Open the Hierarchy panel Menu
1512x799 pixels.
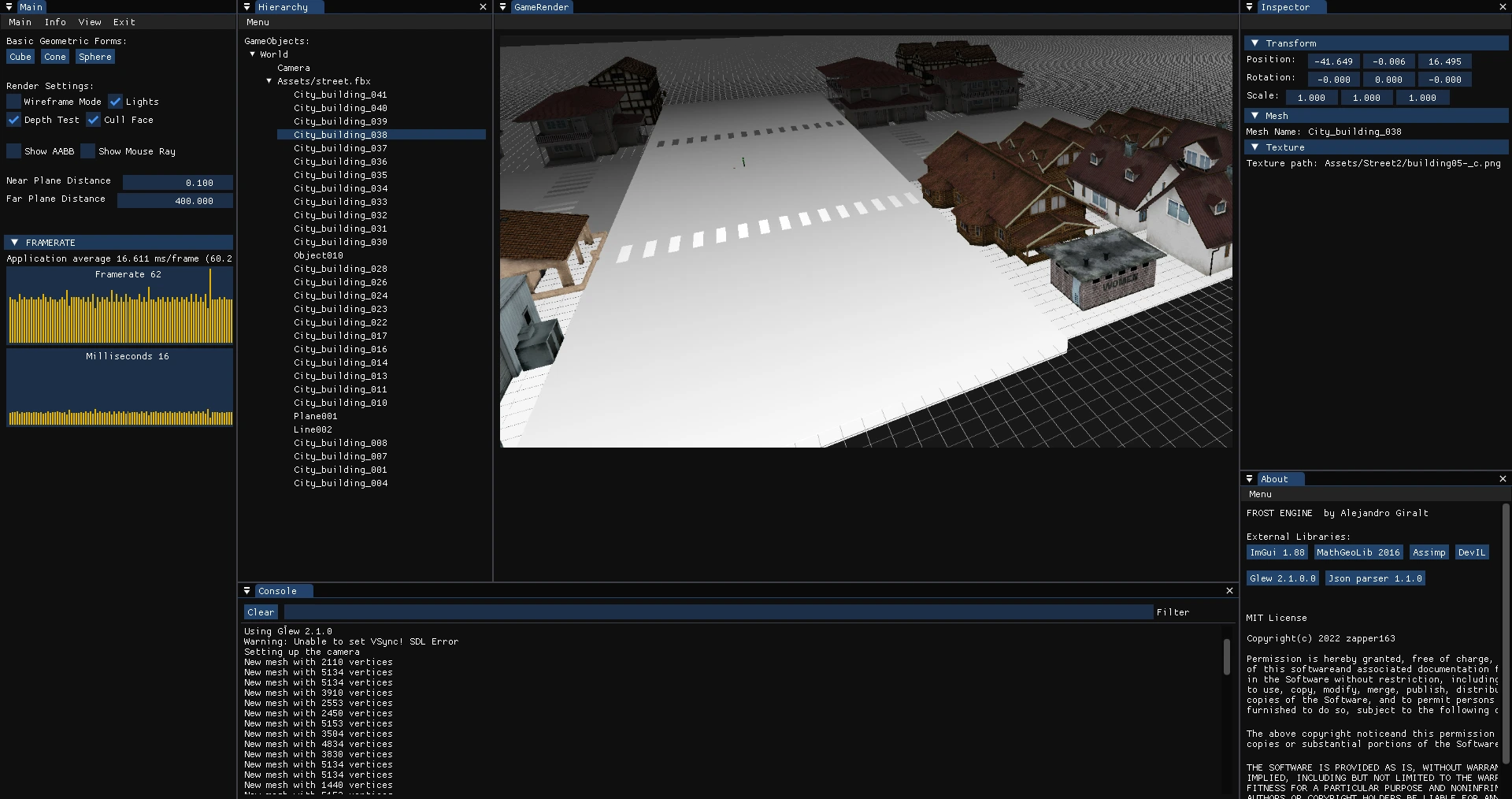click(x=258, y=22)
